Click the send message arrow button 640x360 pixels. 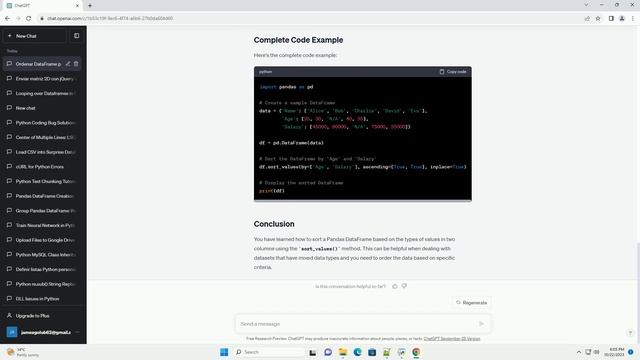click(481, 324)
